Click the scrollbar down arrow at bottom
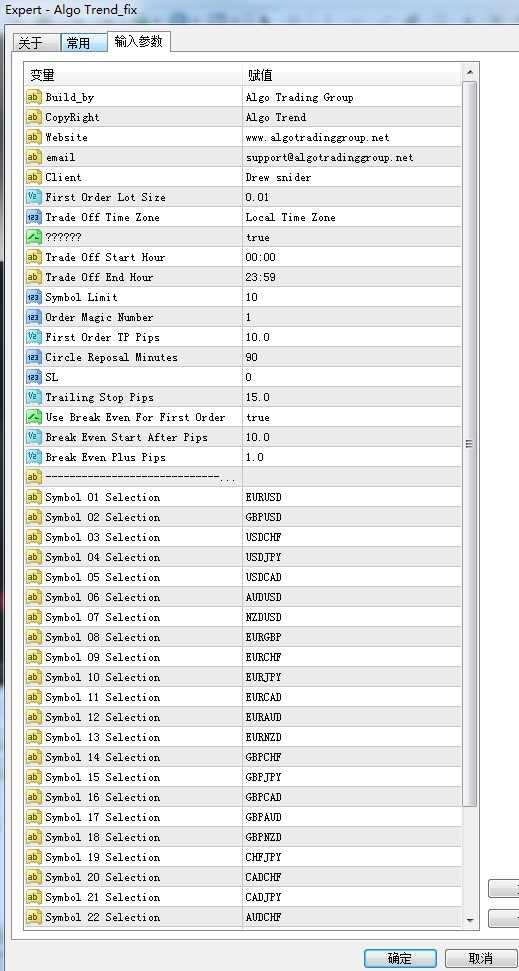Viewport: 519px width, 971px height. (469, 920)
